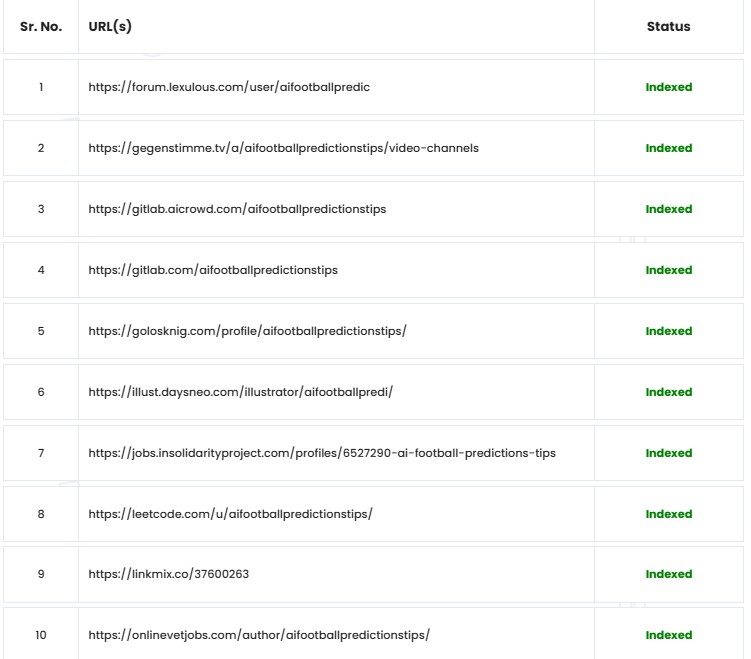Select serial number 7 cell
This screenshot has width=751, height=659.
coord(41,453)
